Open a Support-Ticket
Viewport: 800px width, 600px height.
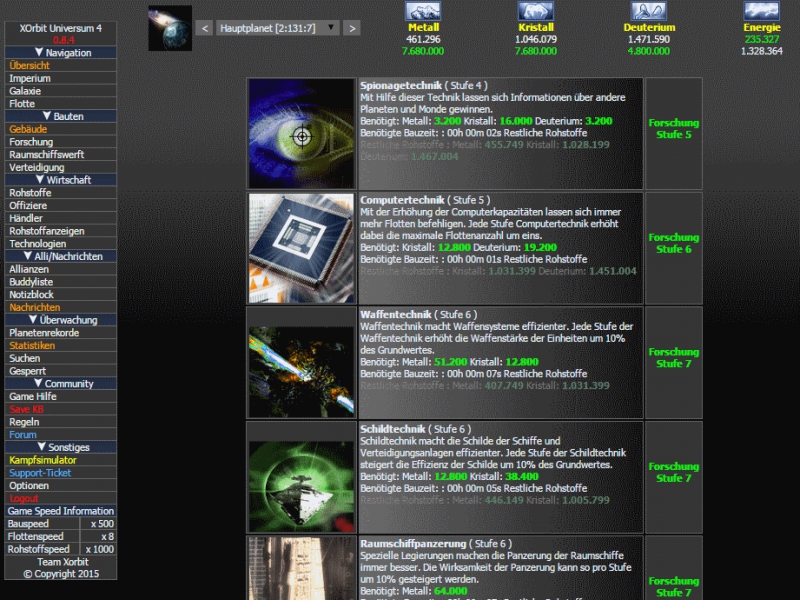40,473
